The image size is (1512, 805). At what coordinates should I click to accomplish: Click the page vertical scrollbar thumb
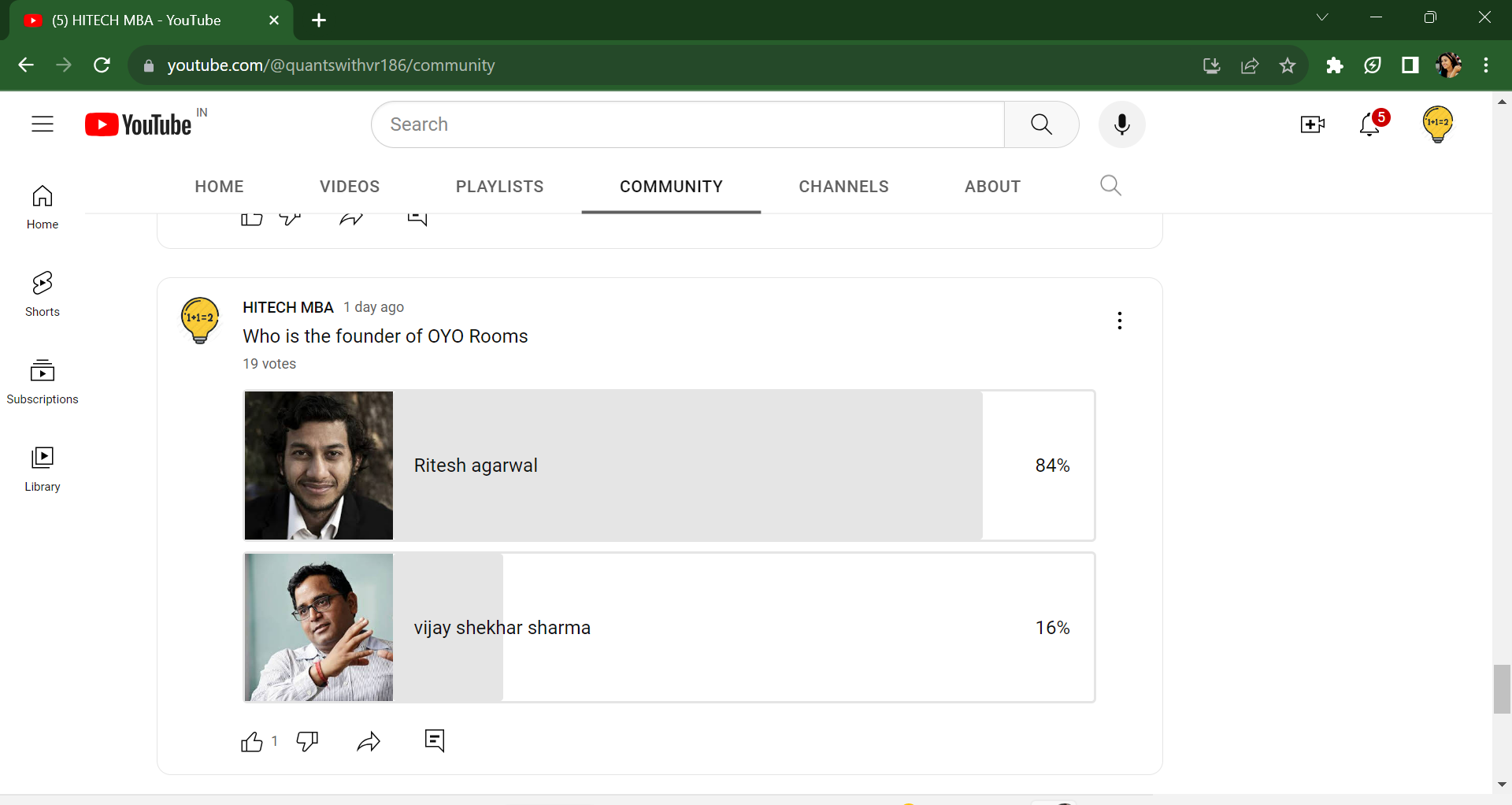[x=1502, y=689]
